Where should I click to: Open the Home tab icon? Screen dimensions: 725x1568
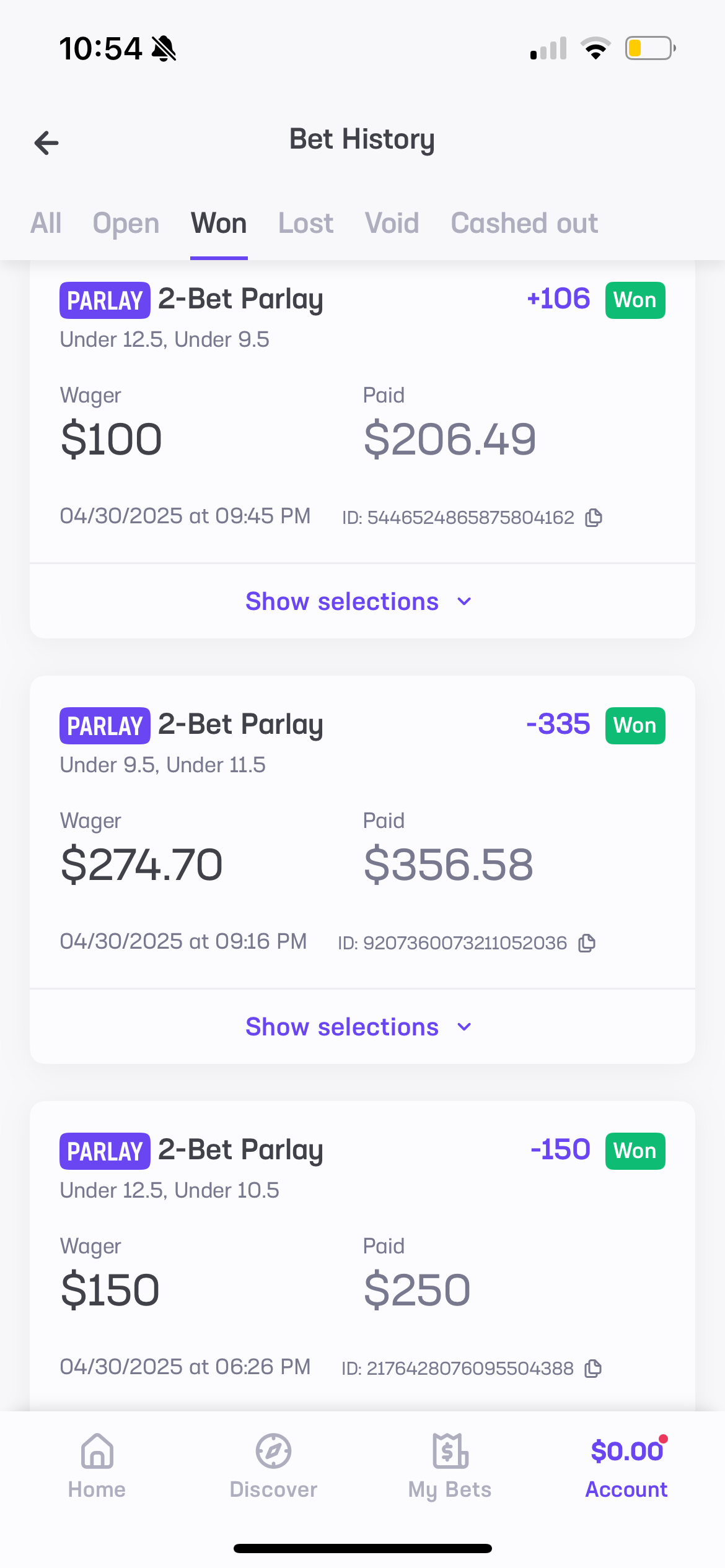click(97, 1451)
